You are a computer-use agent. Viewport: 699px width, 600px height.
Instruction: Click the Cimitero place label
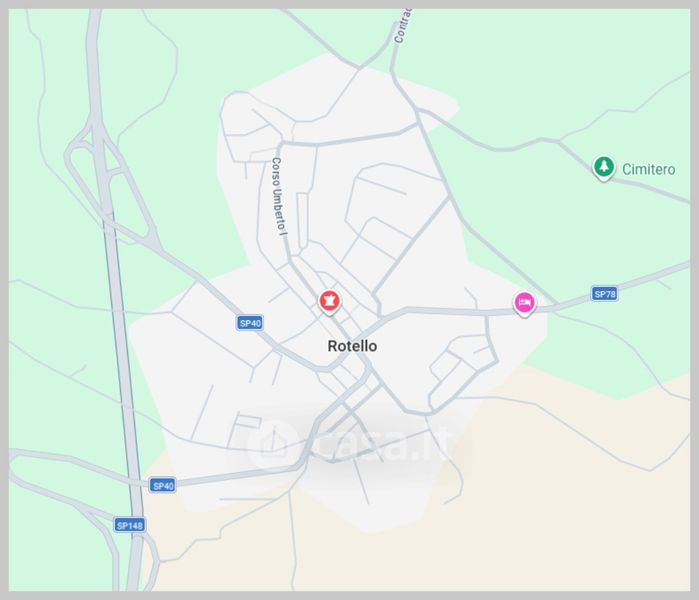tap(648, 169)
